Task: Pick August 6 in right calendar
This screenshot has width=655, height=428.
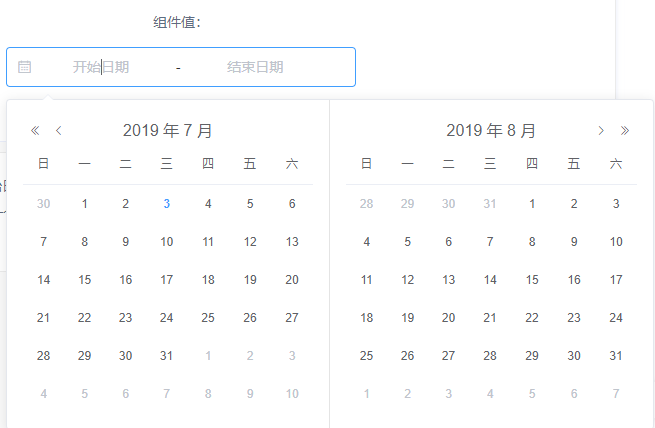Action: 448,242
